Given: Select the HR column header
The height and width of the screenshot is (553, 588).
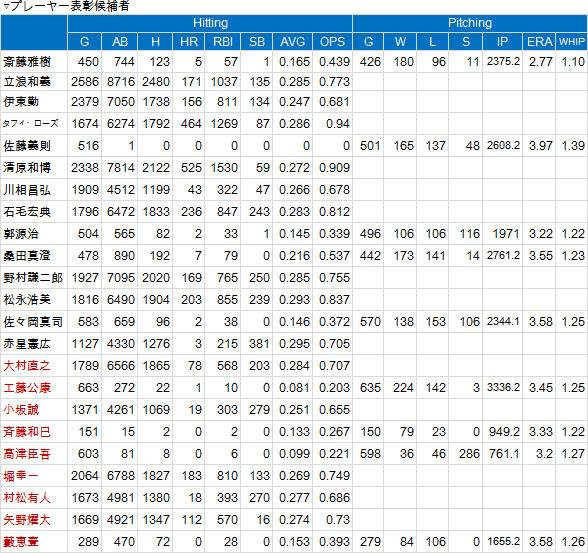Looking at the screenshot, I should pyautogui.click(x=189, y=42).
